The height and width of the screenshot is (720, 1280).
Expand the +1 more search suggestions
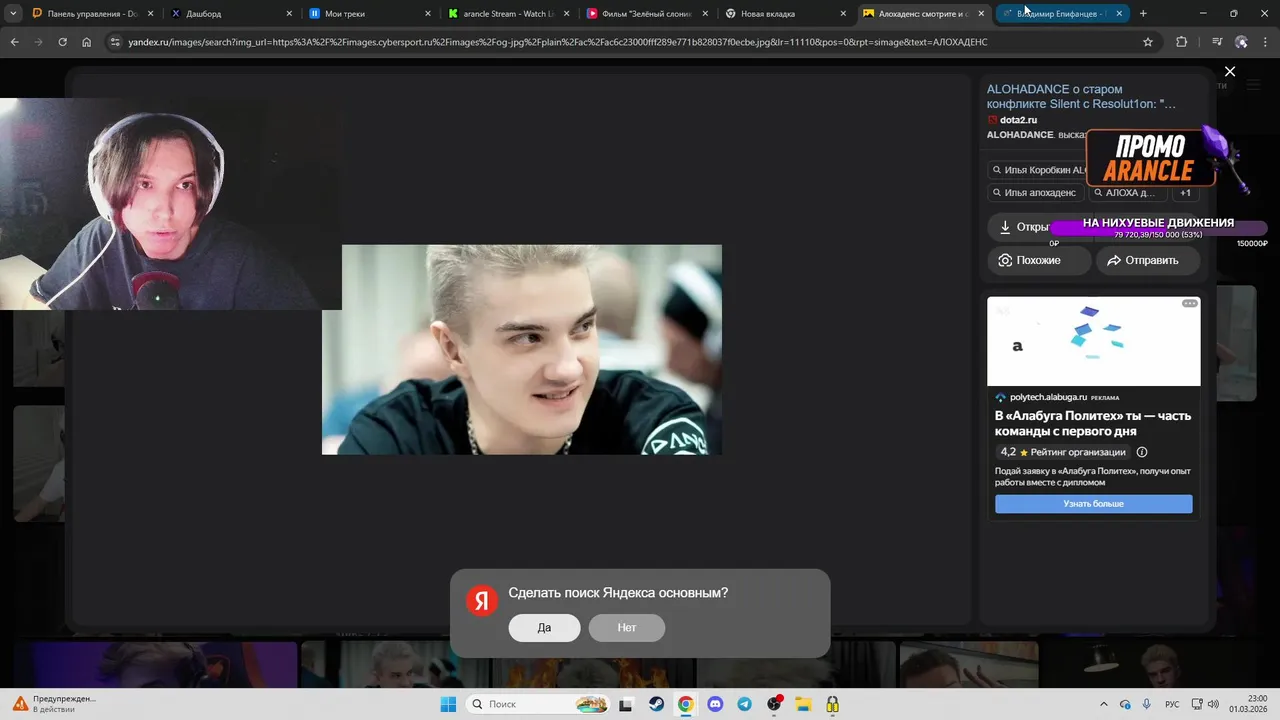[1185, 193]
